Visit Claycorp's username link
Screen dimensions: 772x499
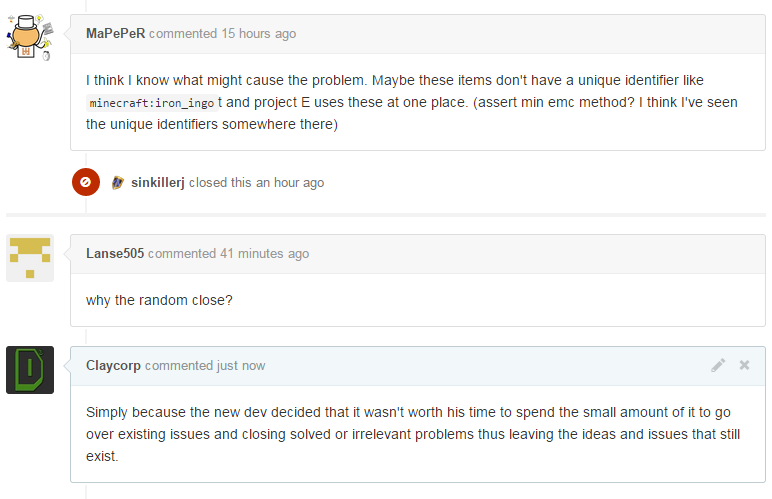(113, 366)
